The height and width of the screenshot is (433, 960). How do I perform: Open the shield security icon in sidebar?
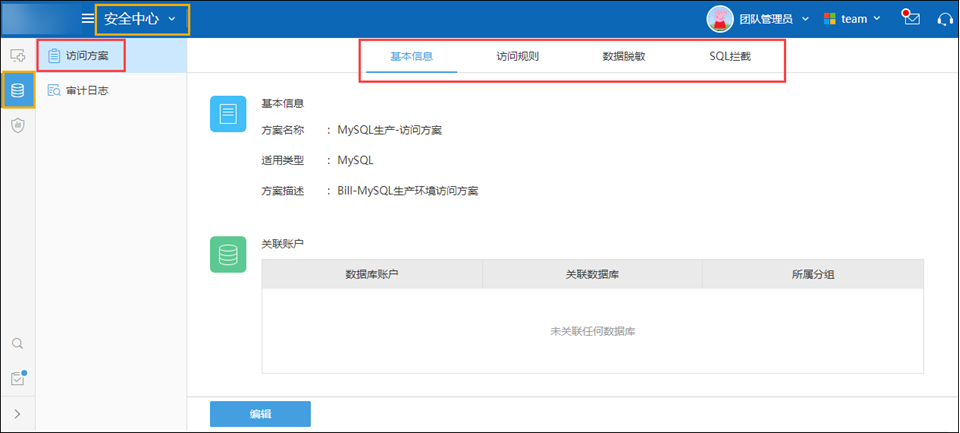click(18, 125)
